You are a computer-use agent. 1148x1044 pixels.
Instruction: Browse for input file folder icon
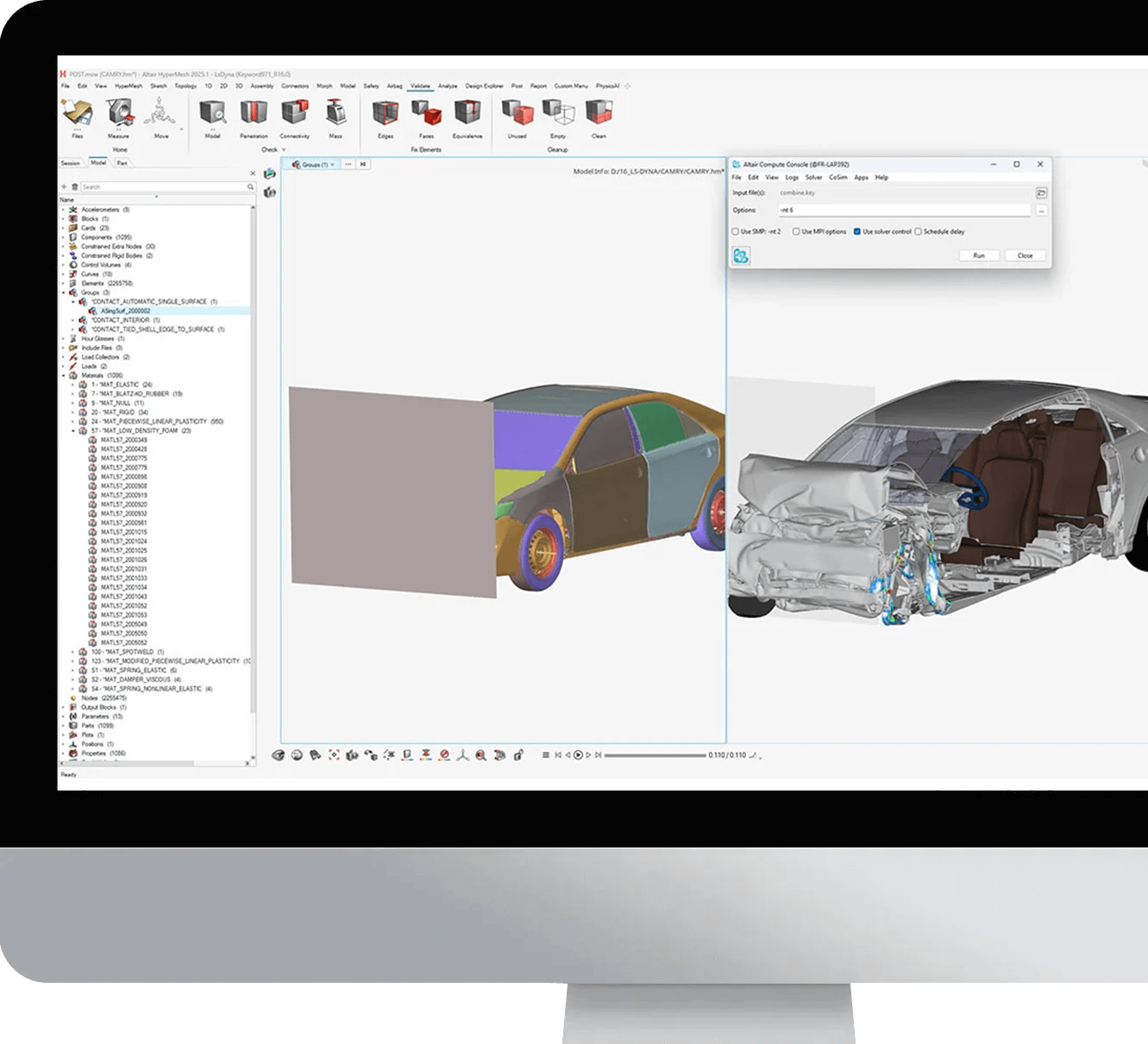[1041, 193]
